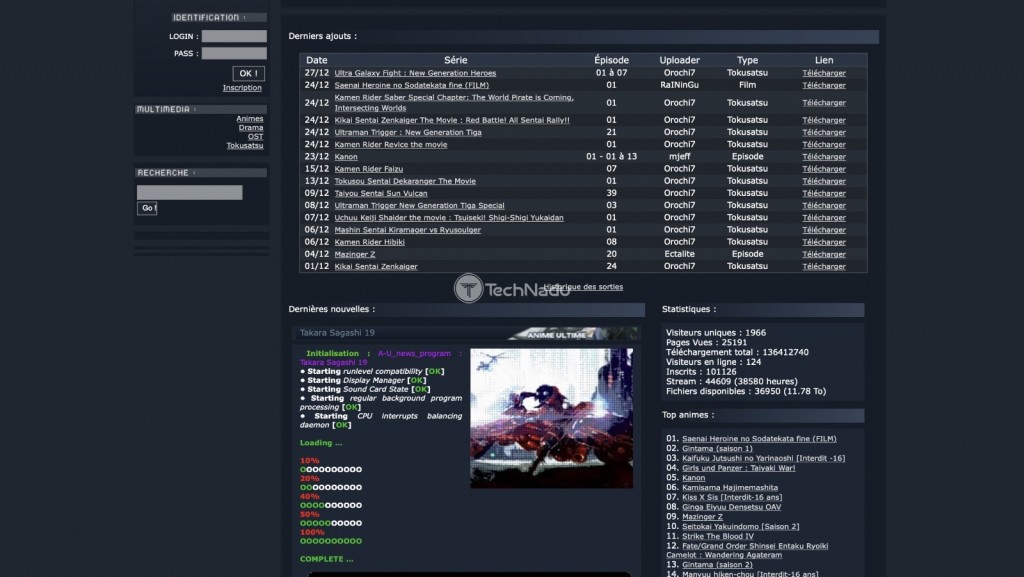
Task: Open Strike The Blood IV link
Action: tap(718, 537)
